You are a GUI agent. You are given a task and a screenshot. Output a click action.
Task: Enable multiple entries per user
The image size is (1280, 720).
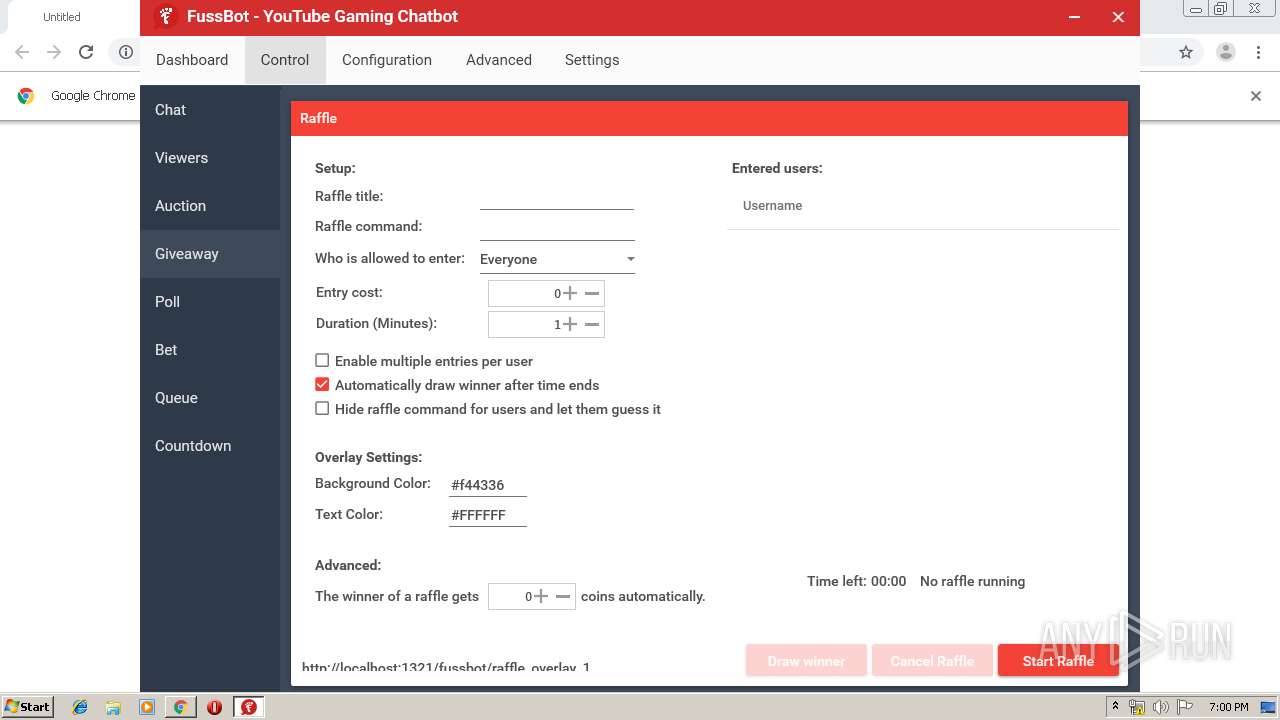[x=322, y=360]
